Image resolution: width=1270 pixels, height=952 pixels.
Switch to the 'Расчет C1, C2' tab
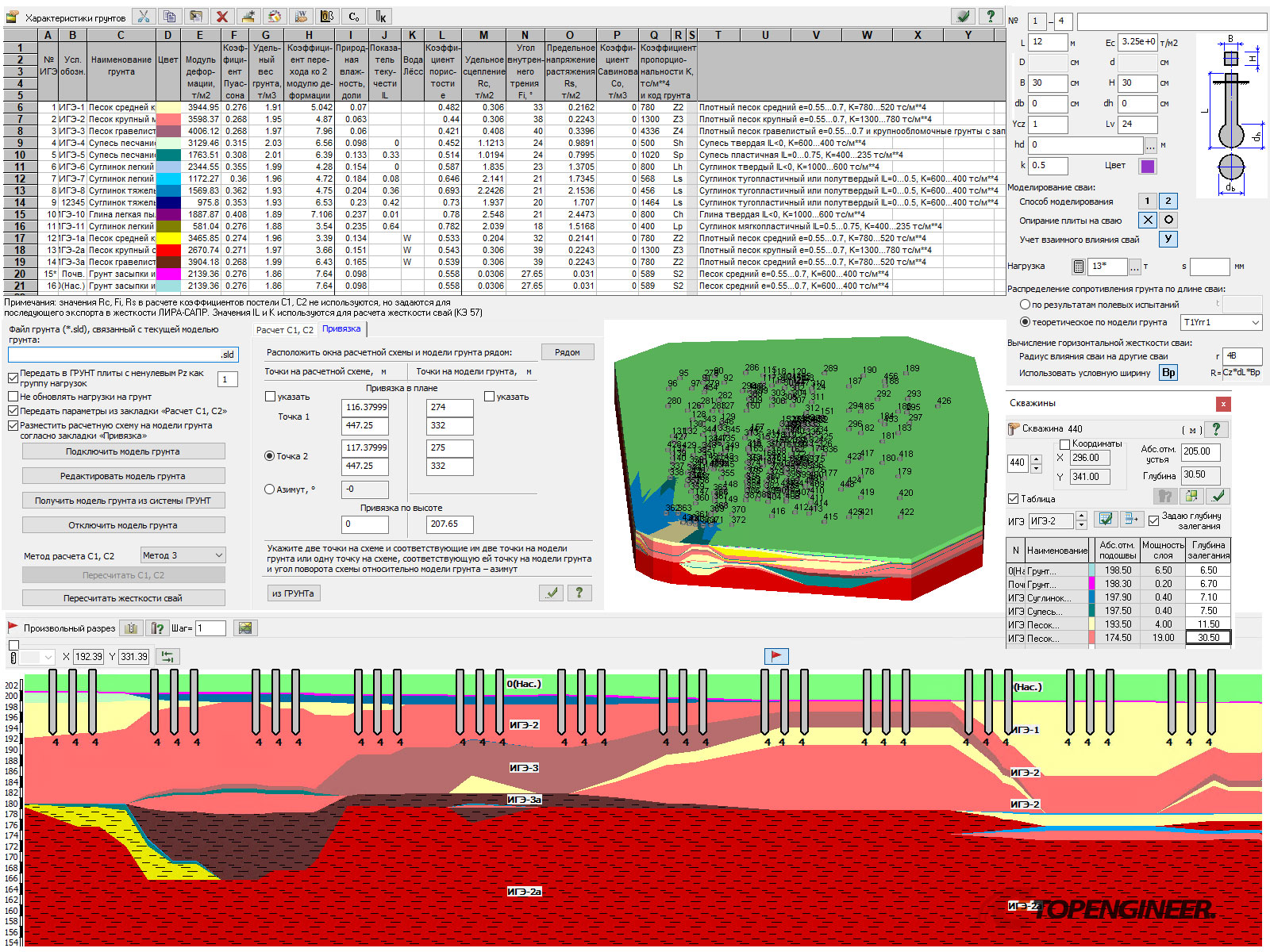click(284, 330)
